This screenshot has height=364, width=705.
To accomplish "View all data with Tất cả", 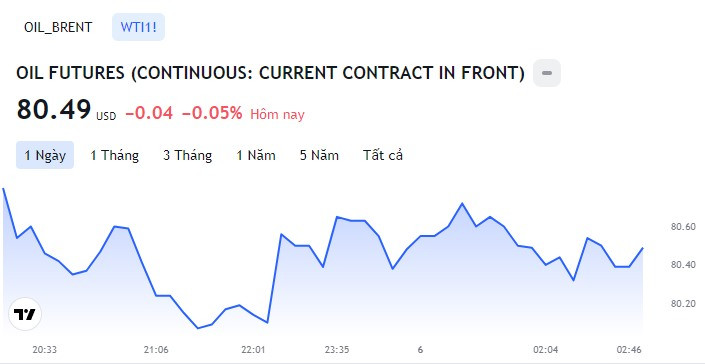I will (x=383, y=155).
